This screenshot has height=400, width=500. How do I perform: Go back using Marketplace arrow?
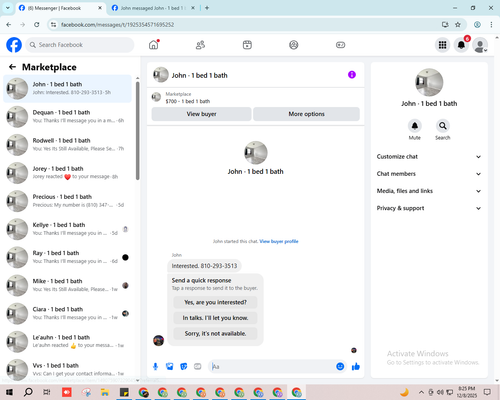point(12,67)
